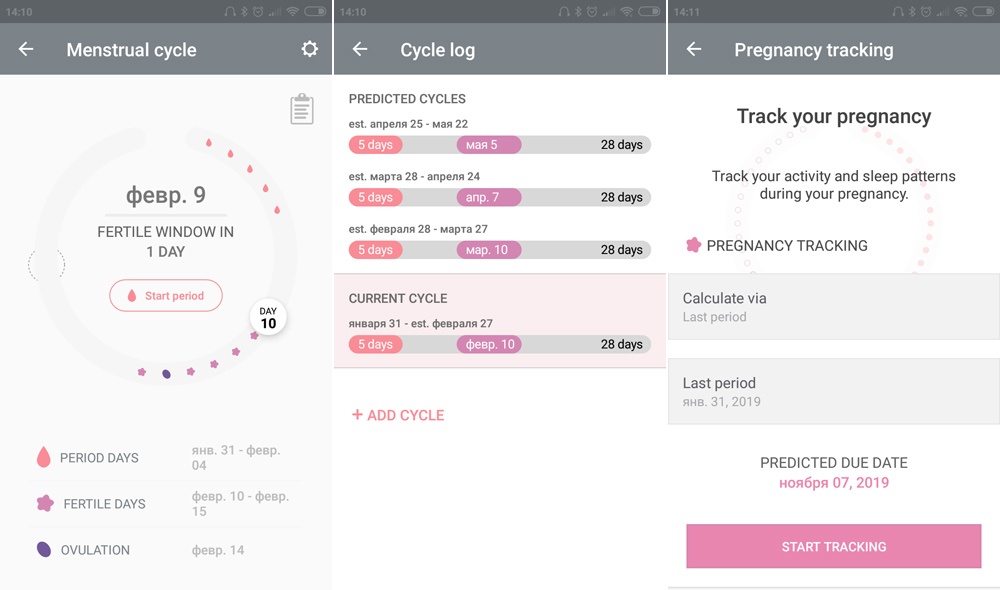The height and width of the screenshot is (590, 1000).
Task: Open settings via the gear icon
Action: click(x=310, y=49)
